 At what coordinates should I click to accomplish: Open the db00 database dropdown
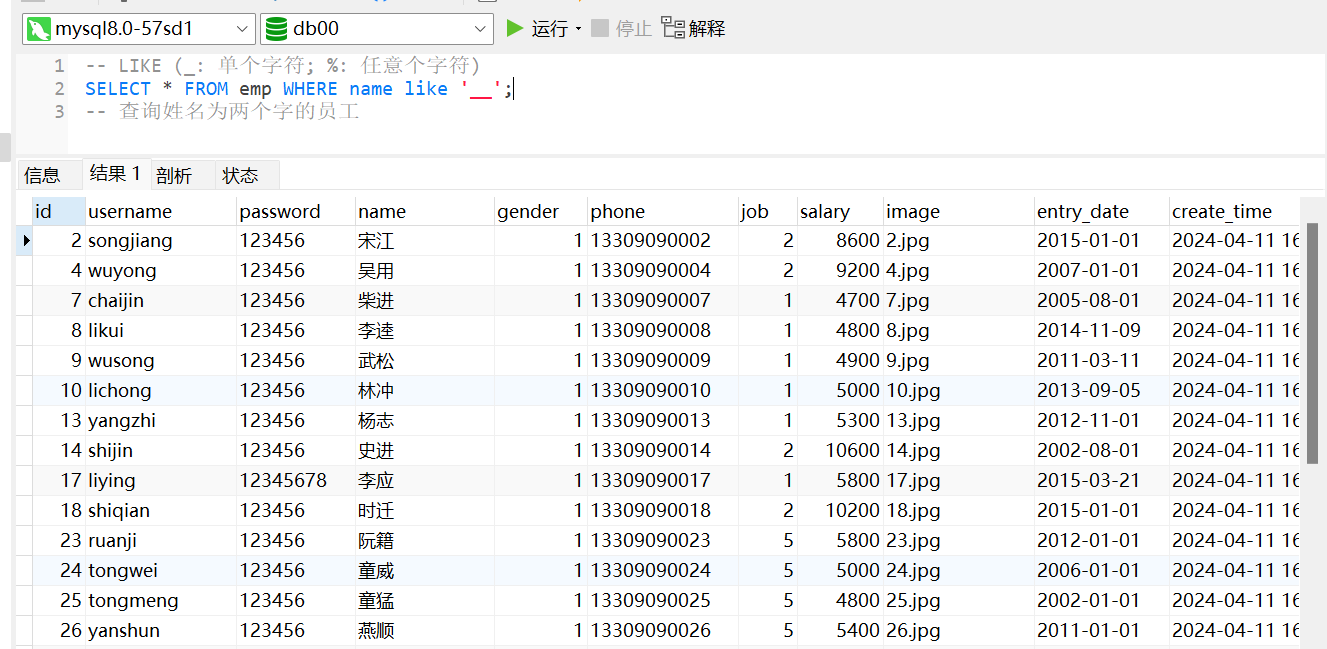coord(479,28)
